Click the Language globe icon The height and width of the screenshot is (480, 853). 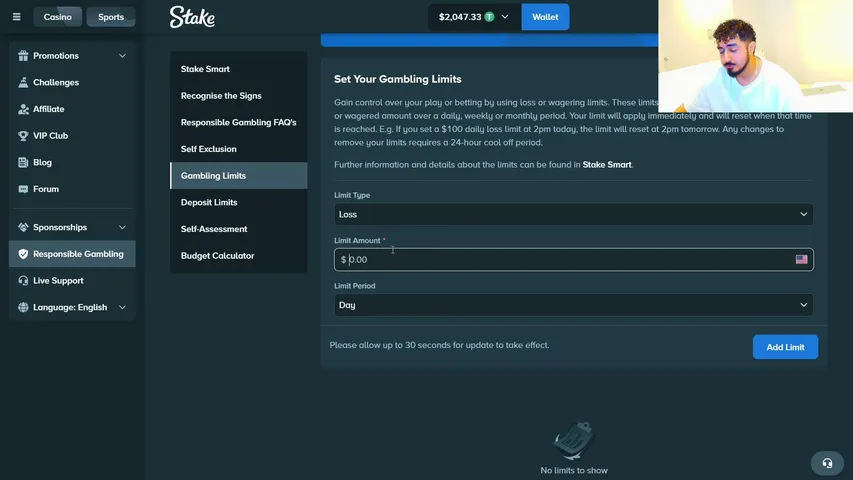[23, 307]
